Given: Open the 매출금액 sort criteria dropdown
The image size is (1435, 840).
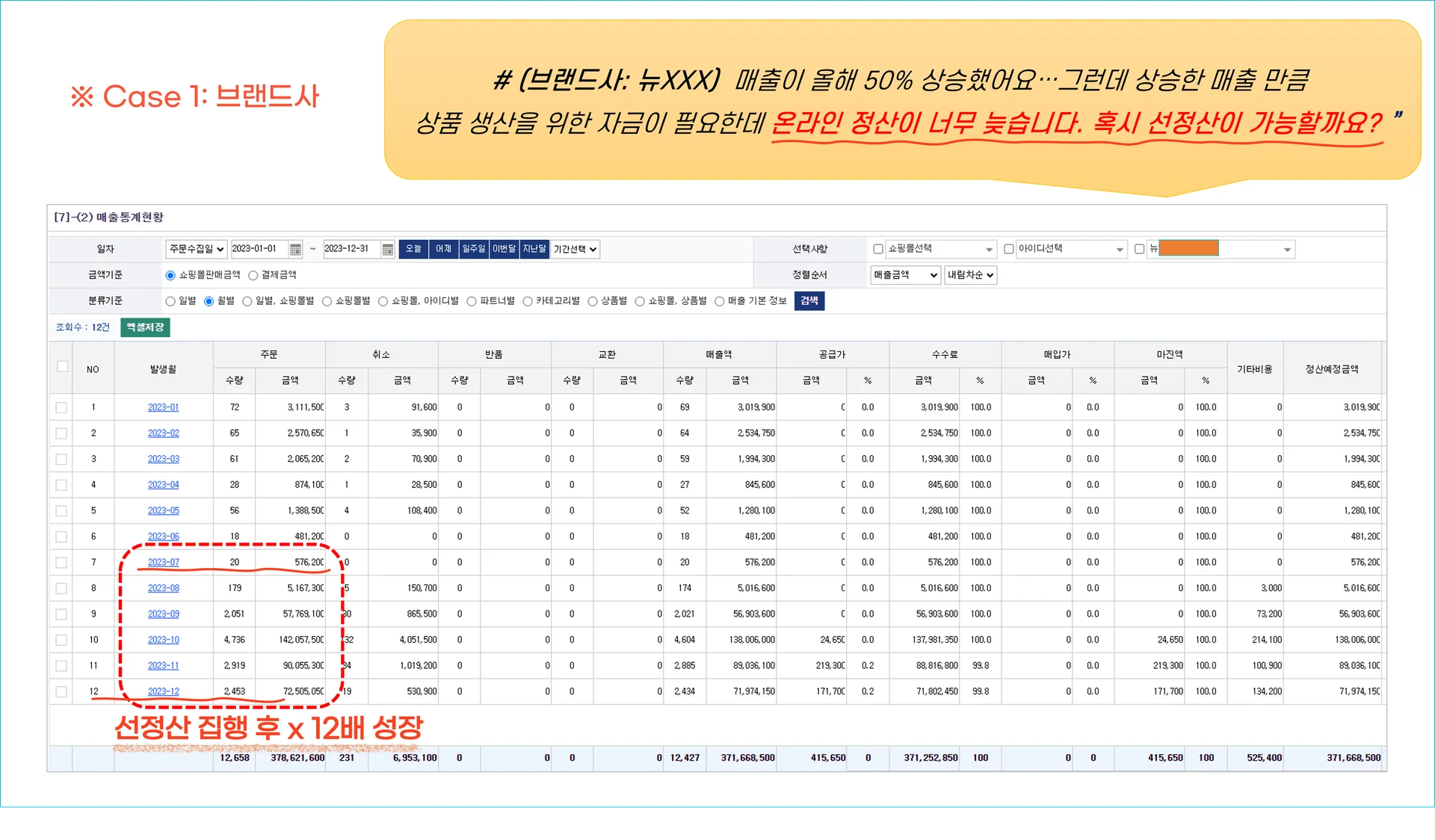Looking at the screenshot, I should pyautogui.click(x=904, y=275).
